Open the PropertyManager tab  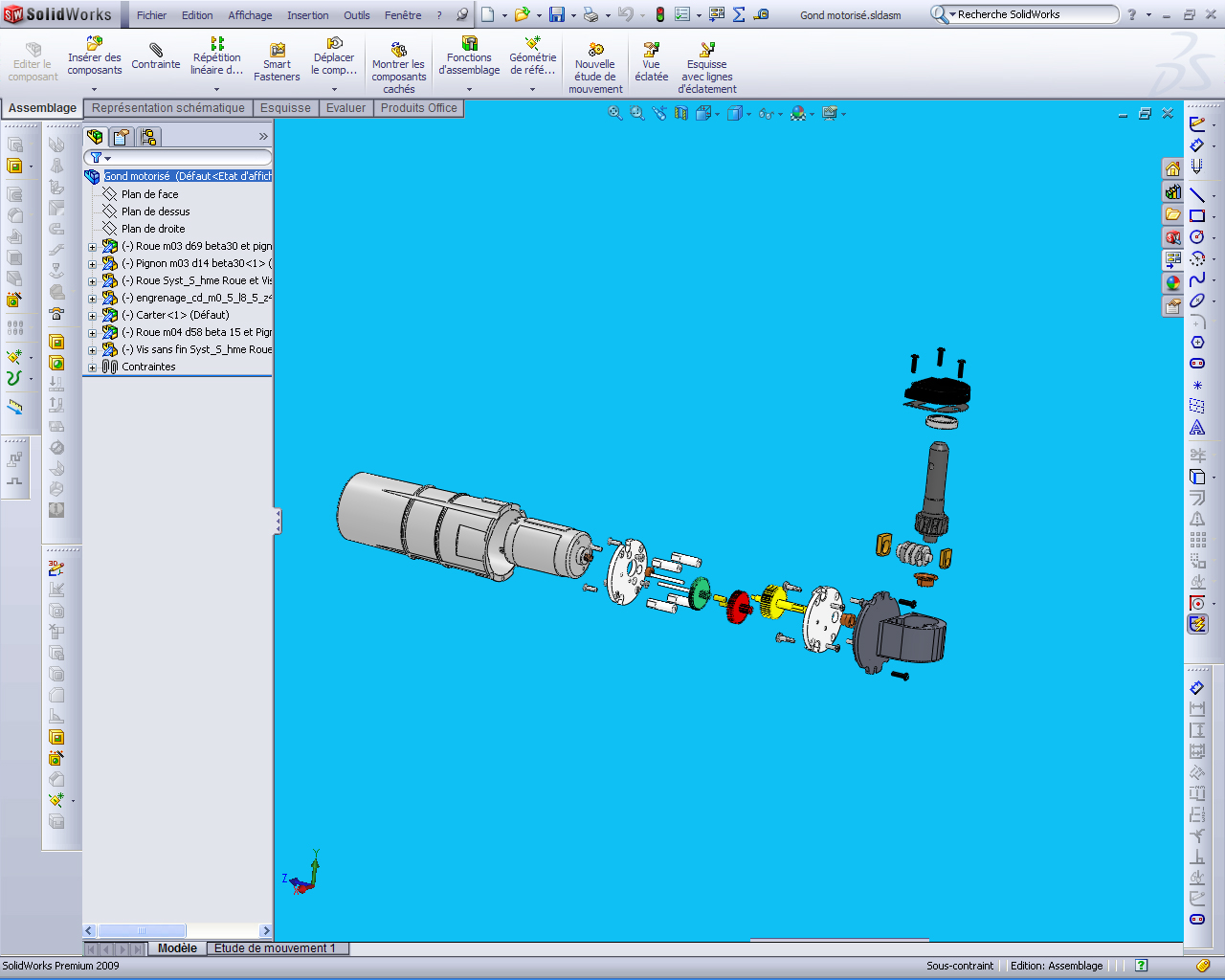[122, 137]
